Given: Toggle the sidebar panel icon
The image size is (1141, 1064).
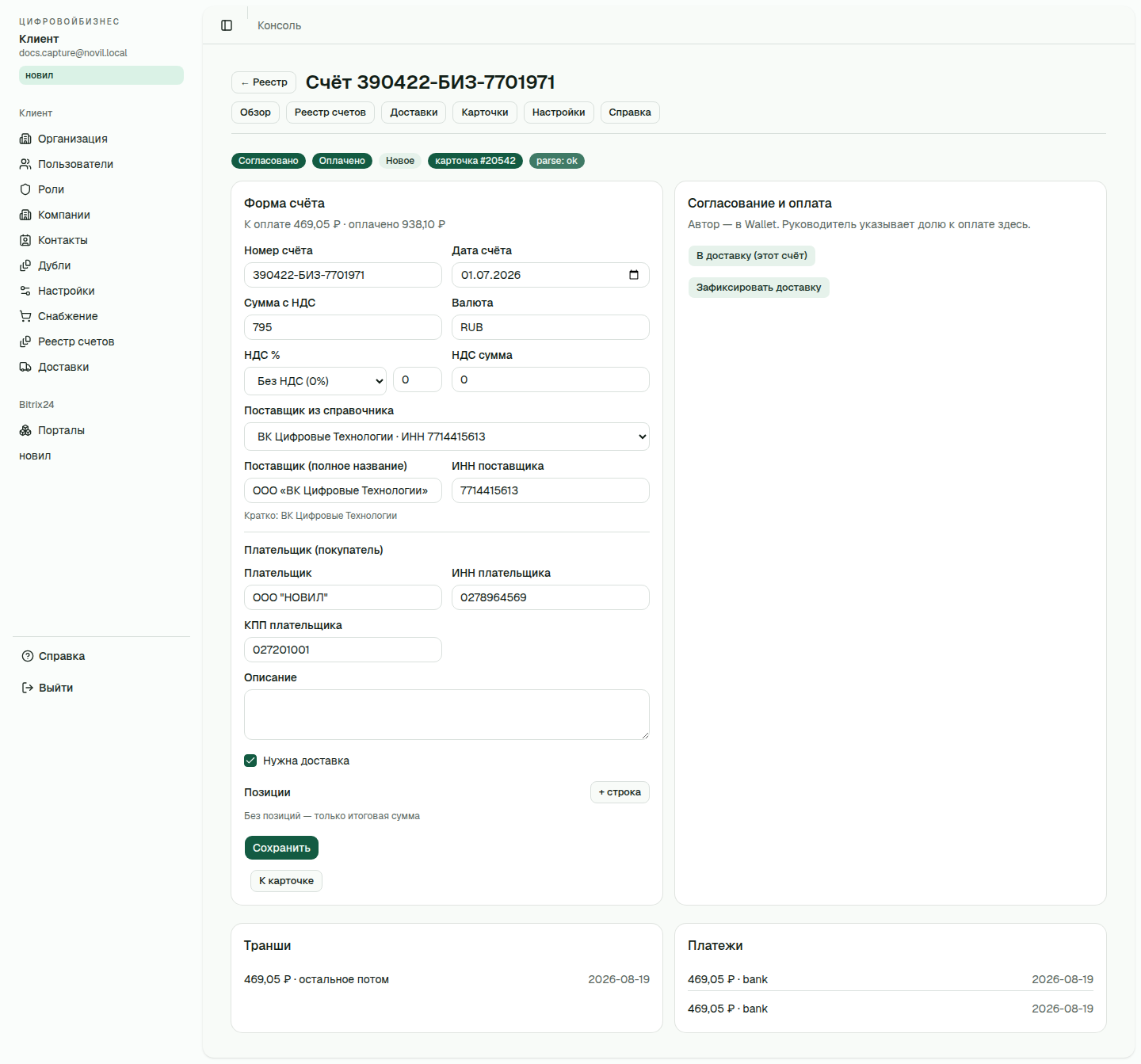Looking at the screenshot, I should [x=227, y=25].
